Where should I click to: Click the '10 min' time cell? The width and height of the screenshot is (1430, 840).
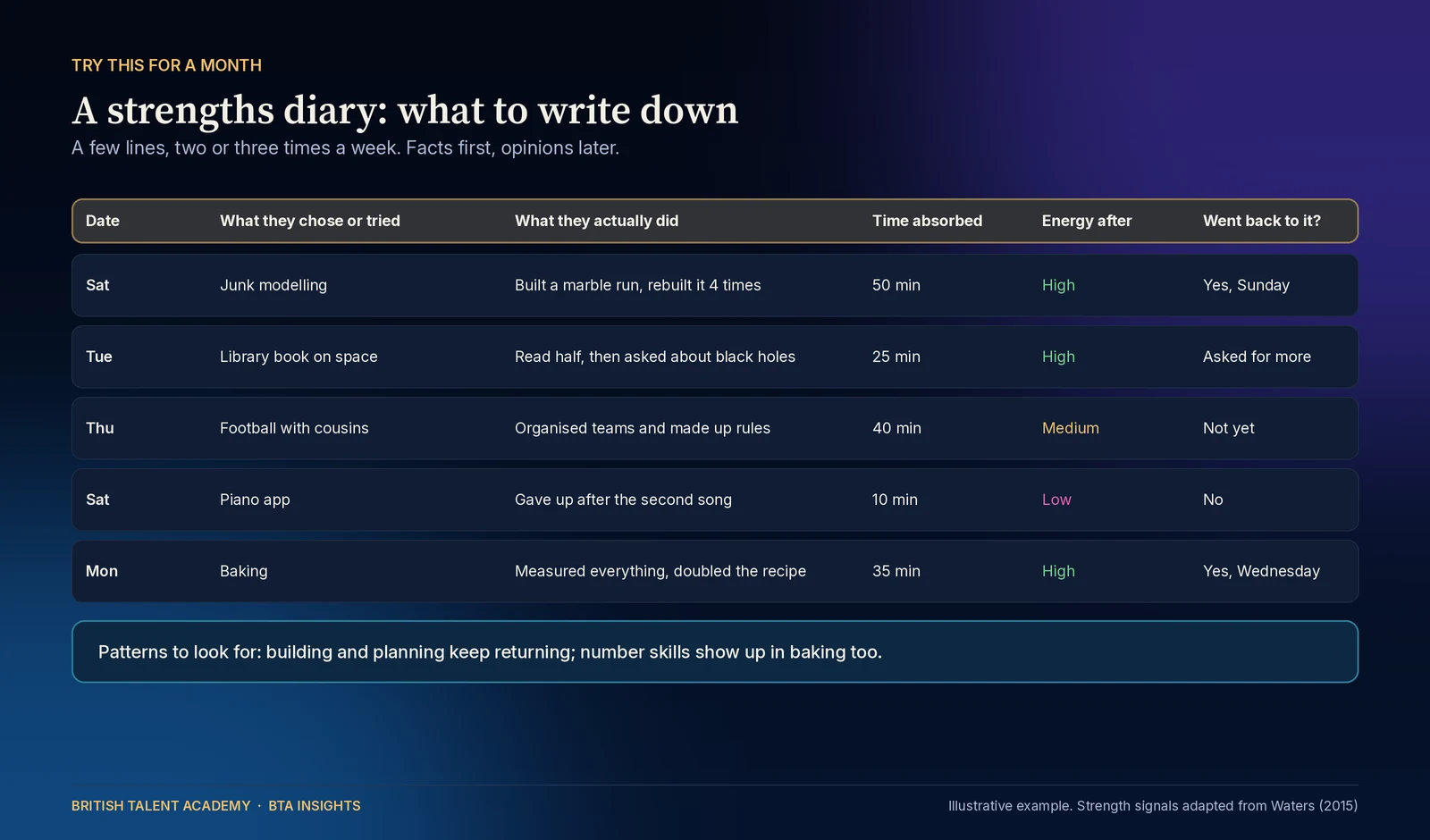coord(895,500)
